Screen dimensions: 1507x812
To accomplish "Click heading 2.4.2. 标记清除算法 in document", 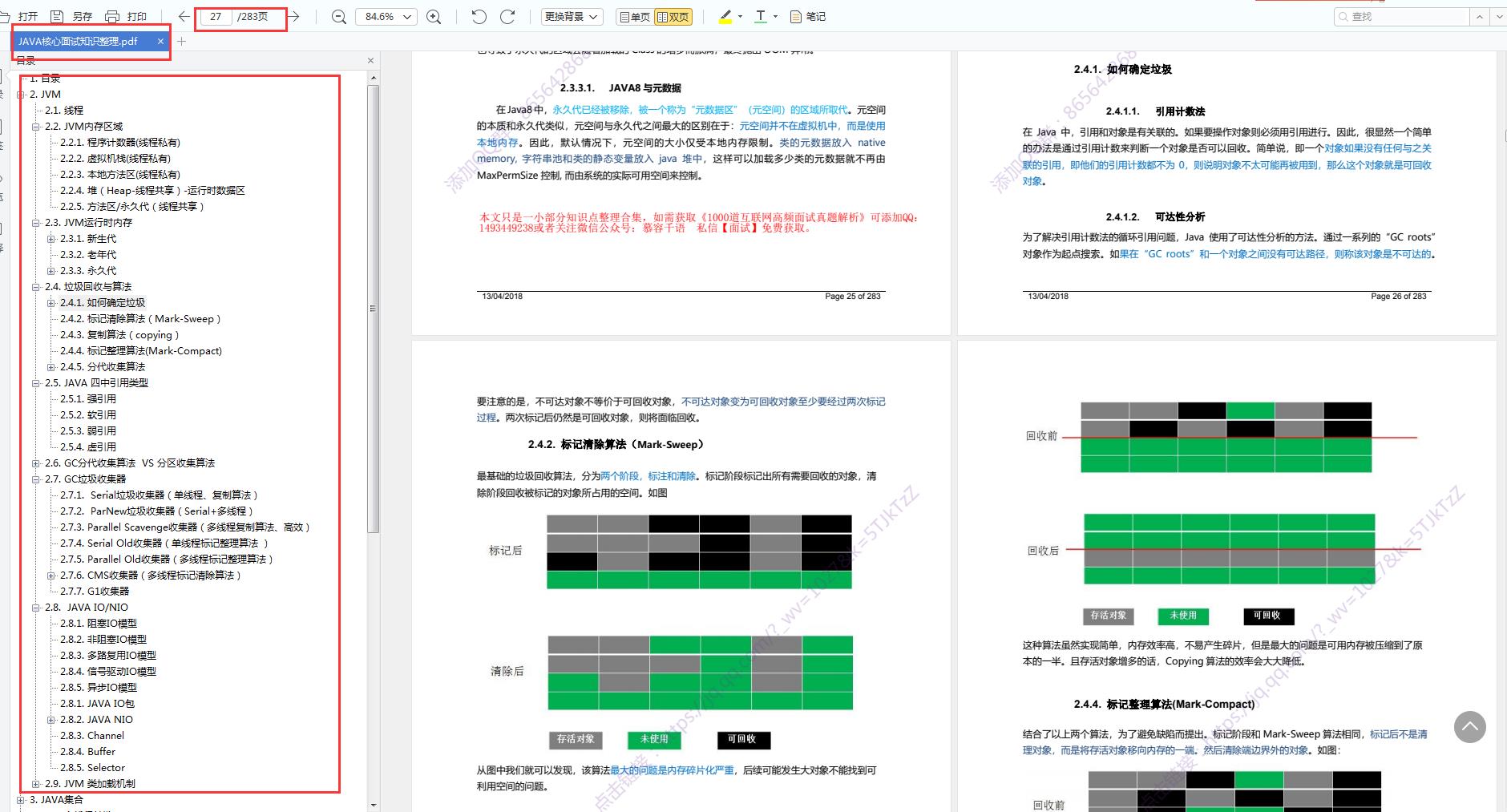I will [x=616, y=444].
